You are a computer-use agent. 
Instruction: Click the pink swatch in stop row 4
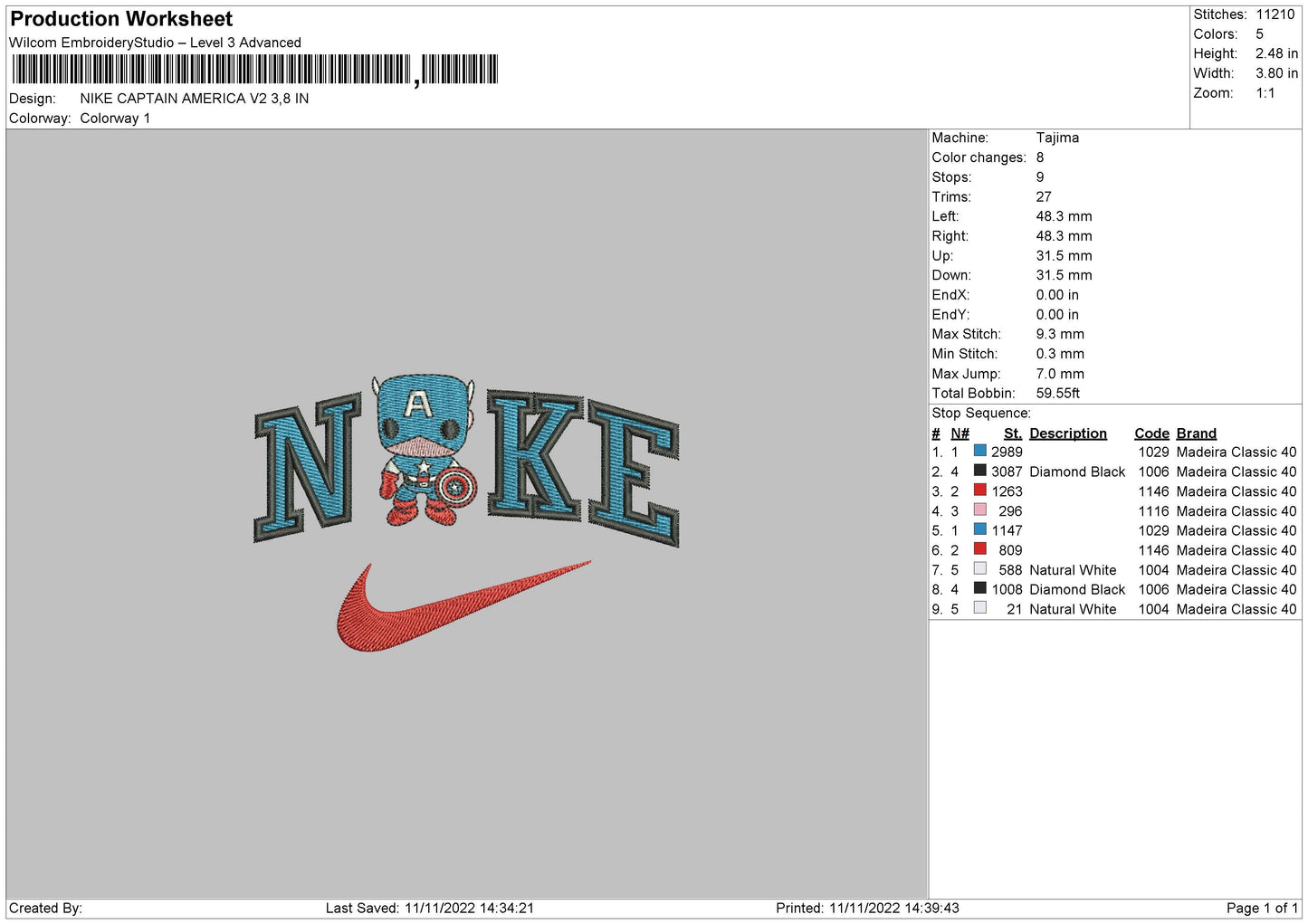tap(979, 510)
